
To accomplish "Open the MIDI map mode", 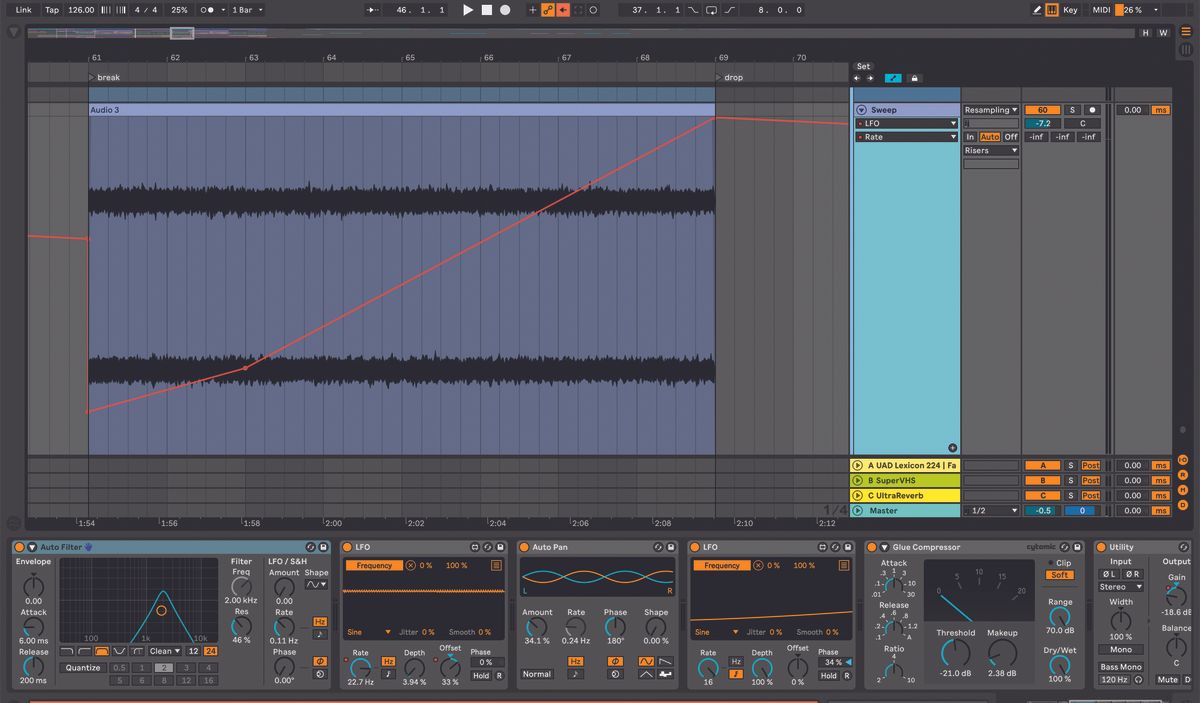I will (x=1101, y=10).
